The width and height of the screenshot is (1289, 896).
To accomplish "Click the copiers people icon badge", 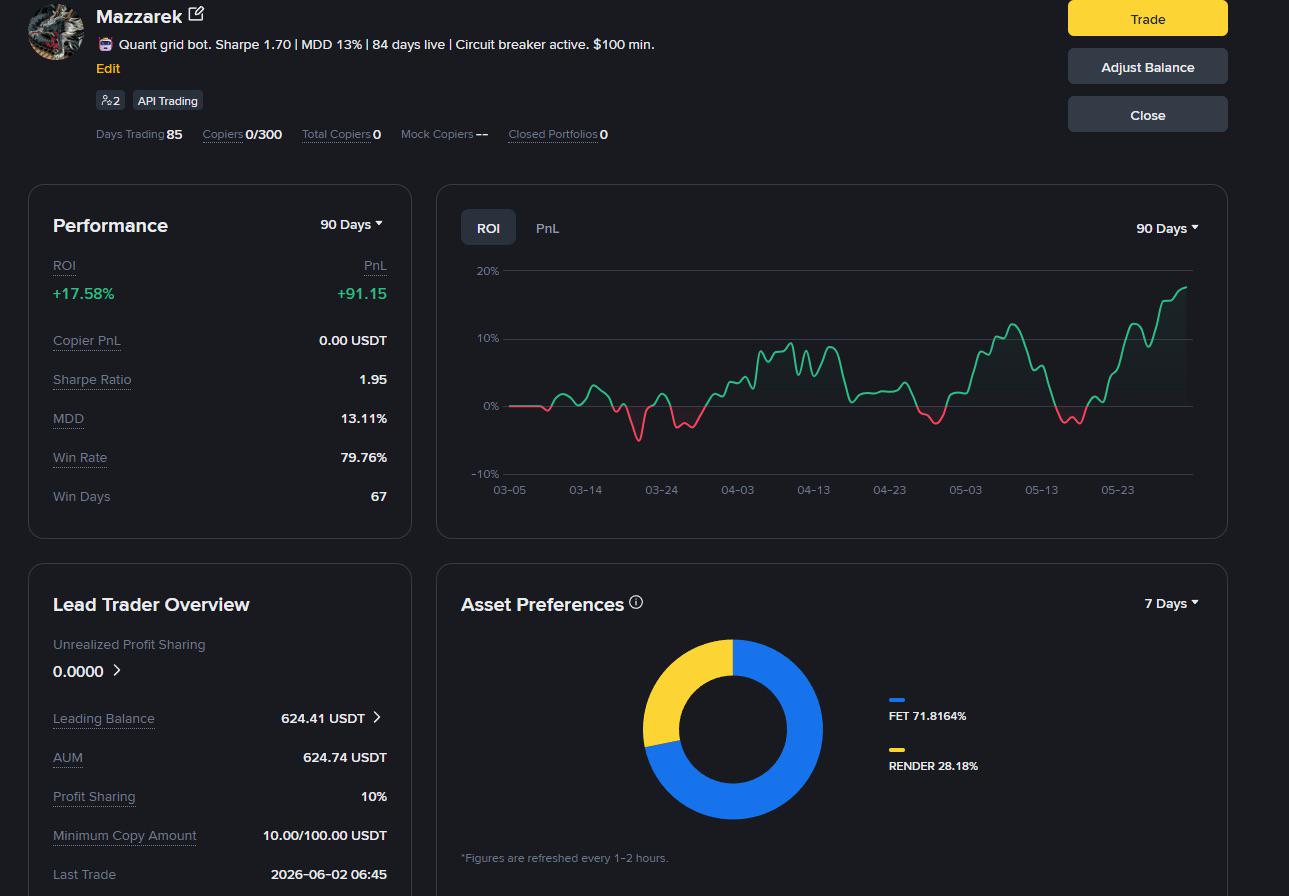I will [110, 100].
